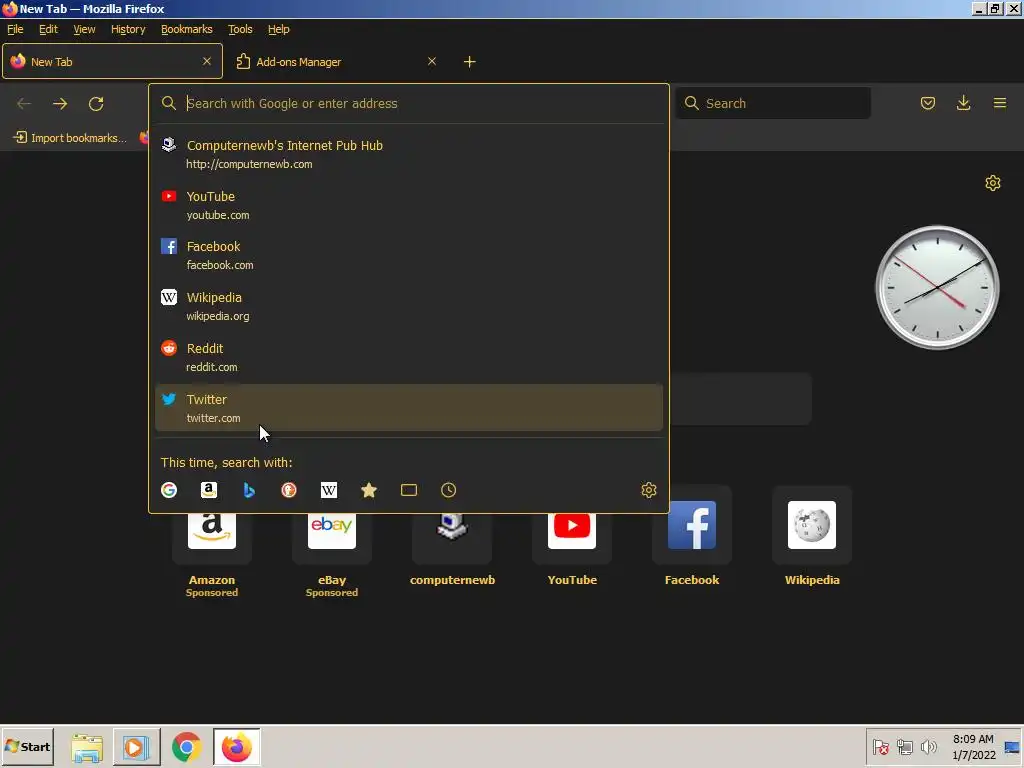Open the Downloads panel
This screenshot has height=768, width=1024.
coord(963,103)
